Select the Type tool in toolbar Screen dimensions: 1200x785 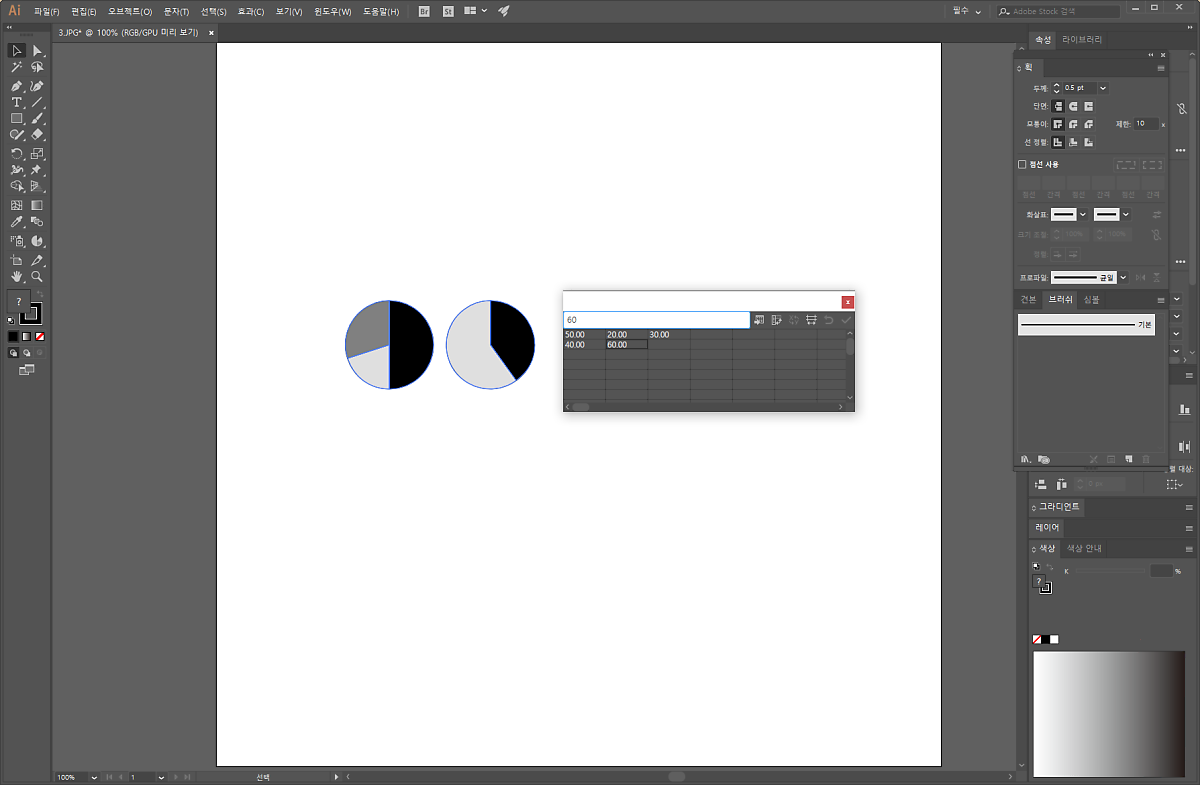tap(17, 102)
